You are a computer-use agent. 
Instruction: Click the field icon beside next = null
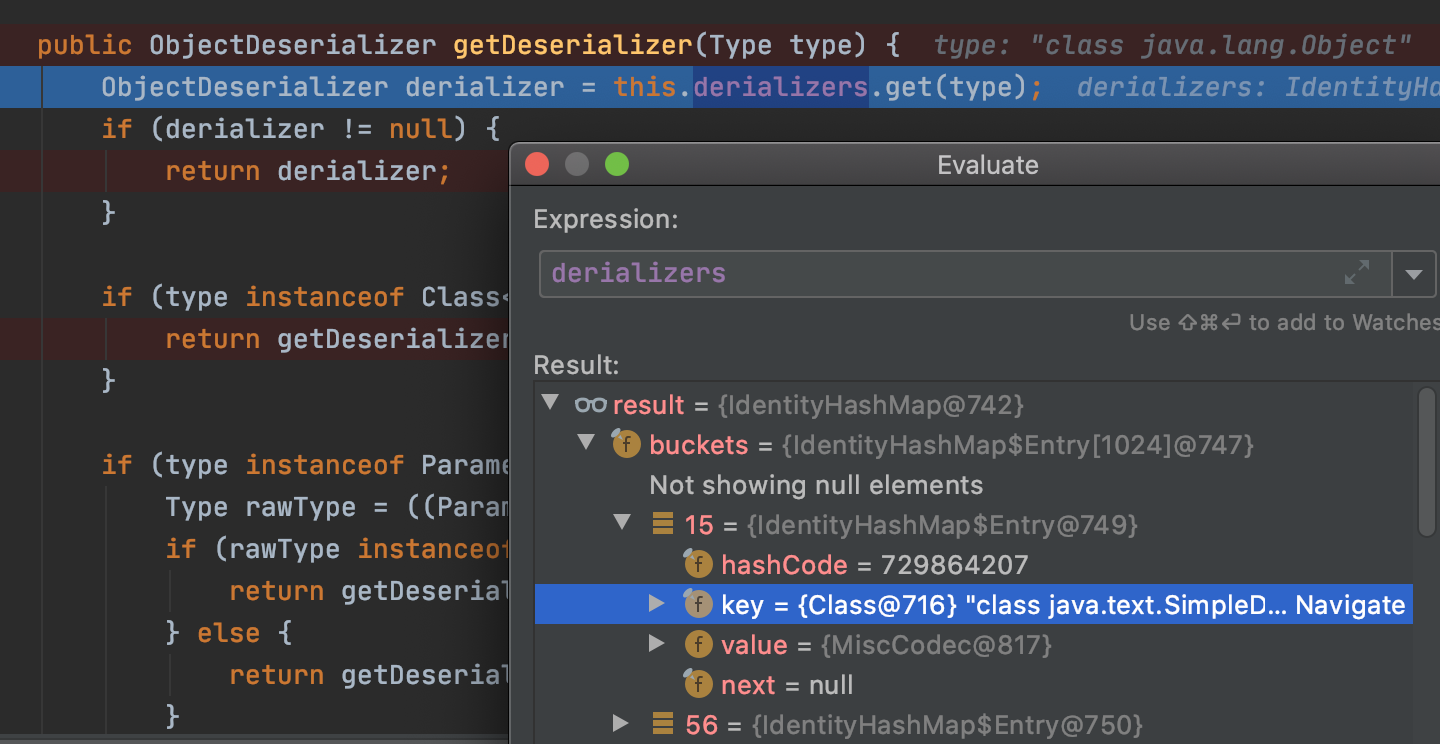pyautogui.click(x=698, y=684)
